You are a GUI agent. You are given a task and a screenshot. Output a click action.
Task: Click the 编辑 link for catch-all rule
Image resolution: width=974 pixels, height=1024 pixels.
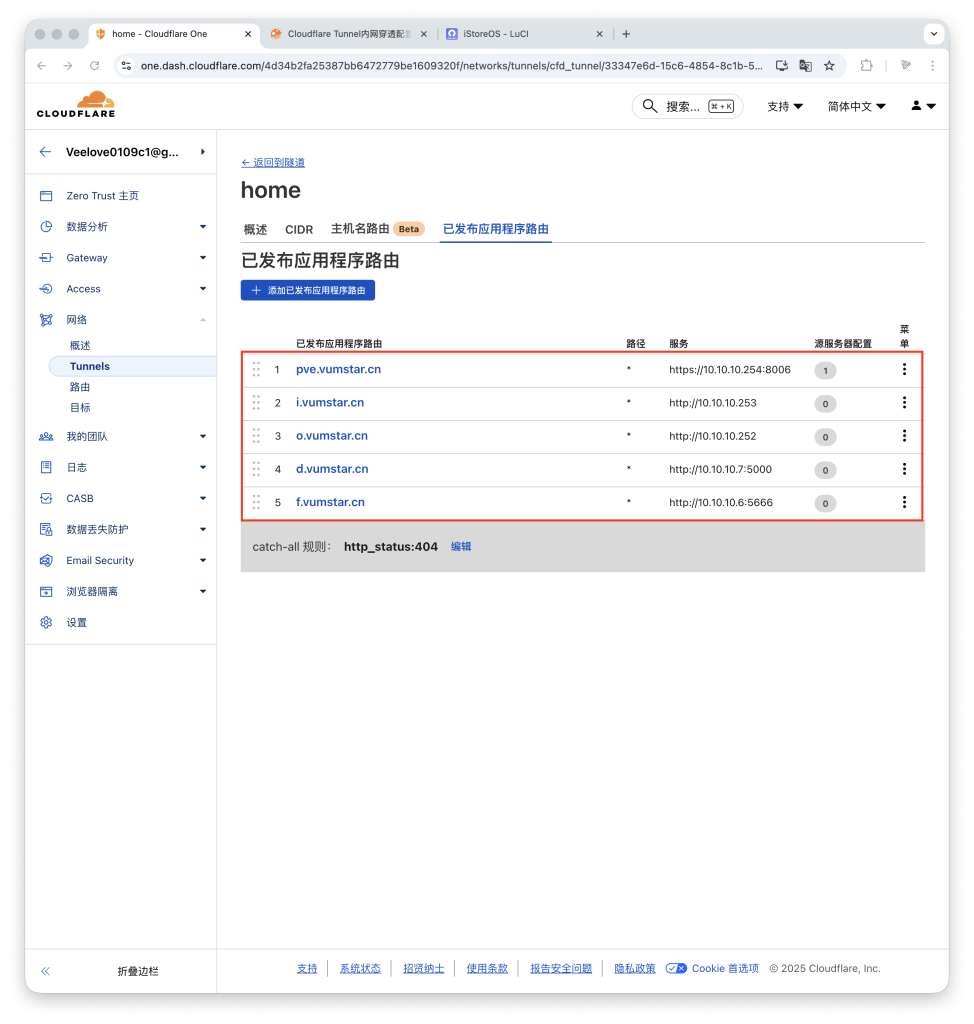461,547
